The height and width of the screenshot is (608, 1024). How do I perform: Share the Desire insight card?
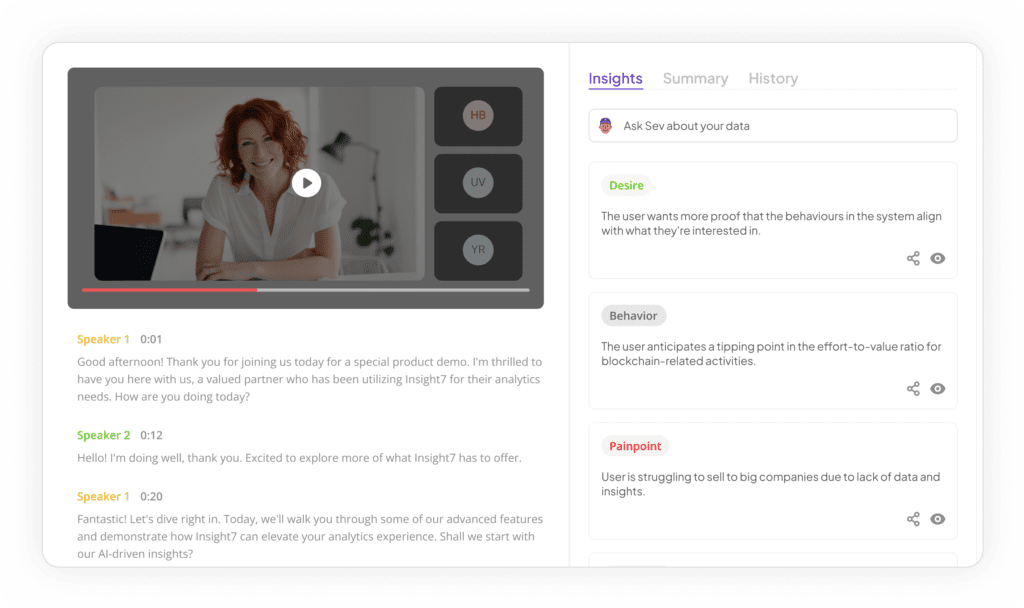pyautogui.click(x=913, y=258)
